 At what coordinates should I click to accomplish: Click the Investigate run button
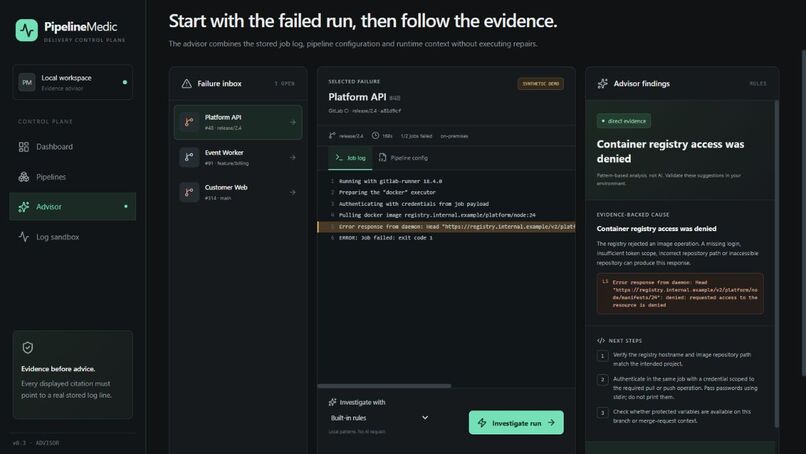(x=516, y=423)
